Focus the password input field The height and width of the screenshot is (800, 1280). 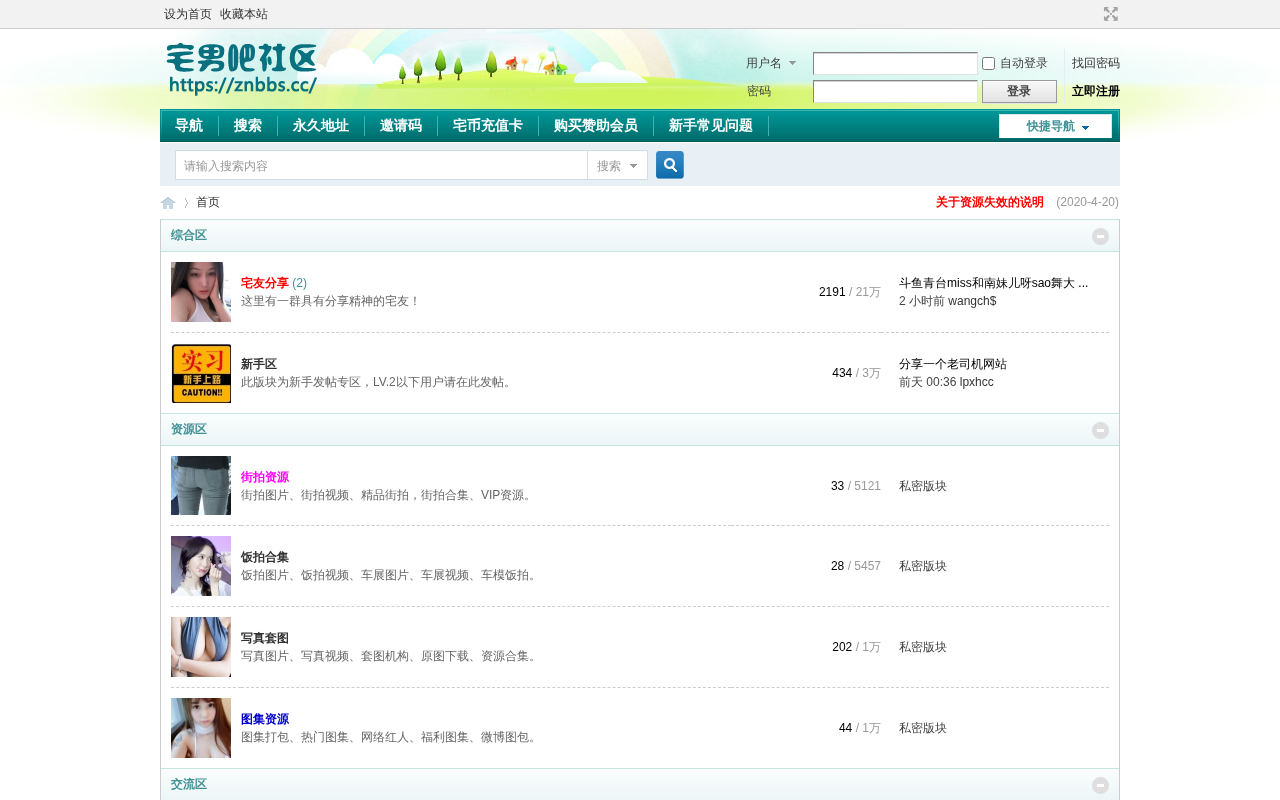coord(895,91)
